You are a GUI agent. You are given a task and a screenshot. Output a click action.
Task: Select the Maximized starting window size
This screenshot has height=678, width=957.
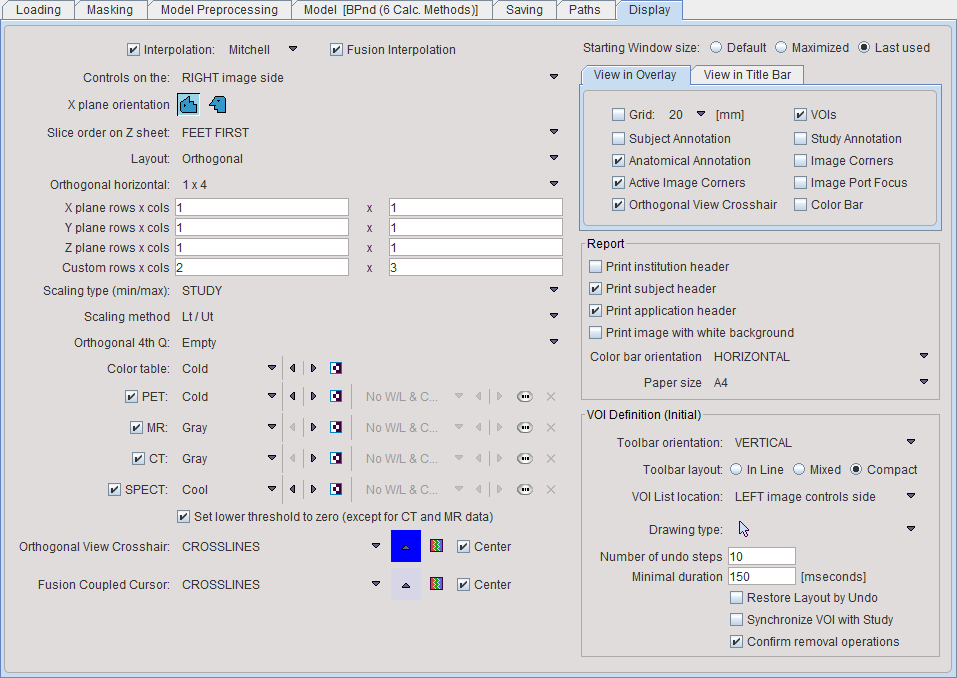(781, 48)
